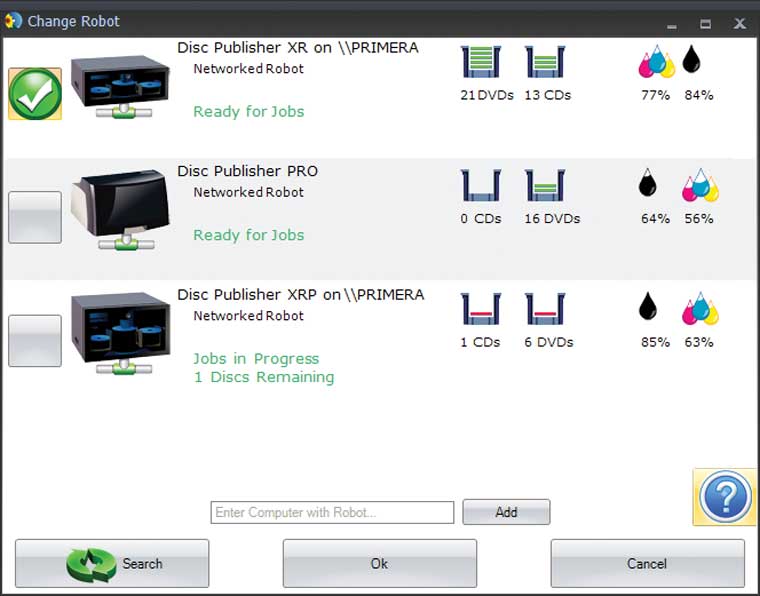This screenshot has height=596, width=760.
Task: Click the low 1 CDs bin icon
Action: [481, 309]
